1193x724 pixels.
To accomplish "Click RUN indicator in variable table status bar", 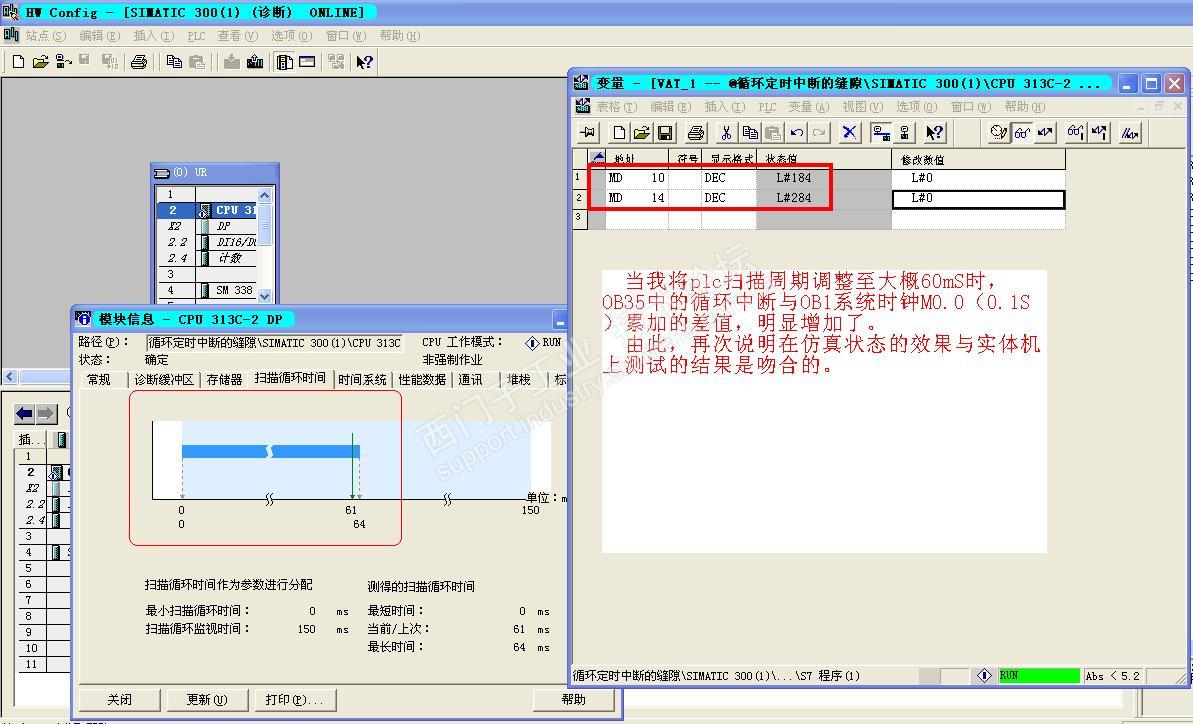I will click(1039, 675).
